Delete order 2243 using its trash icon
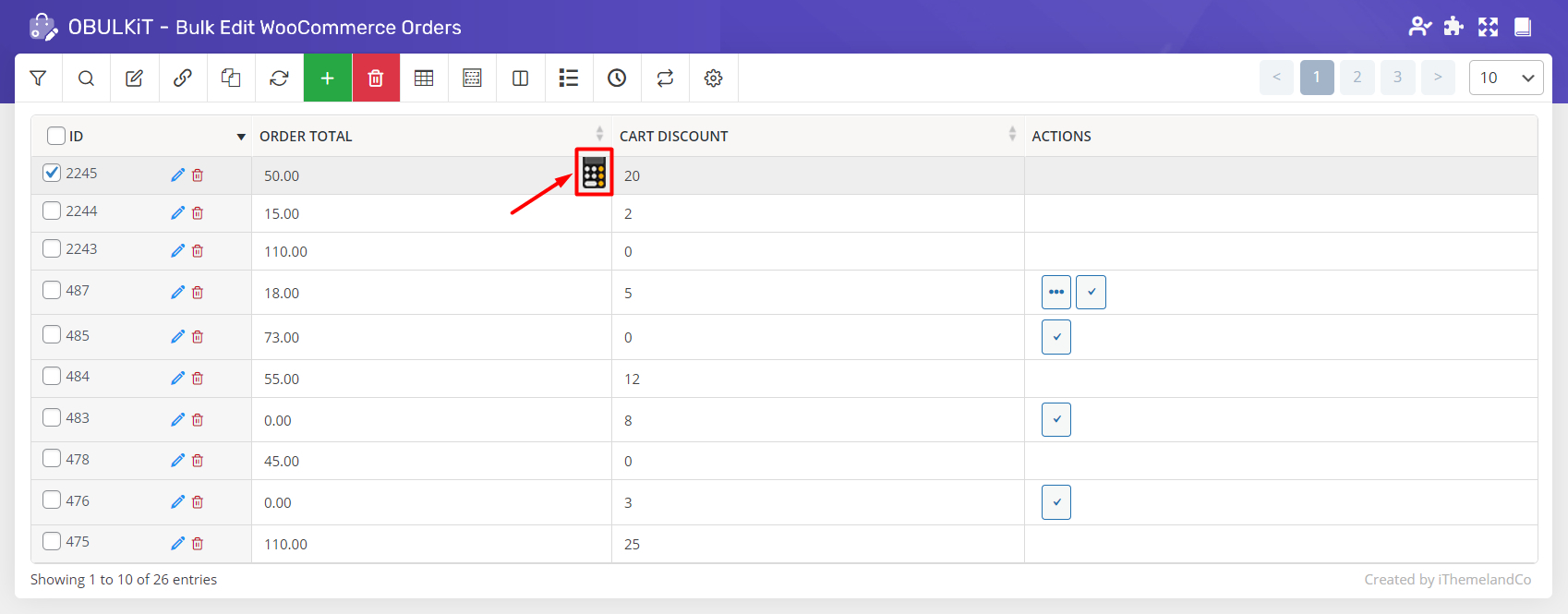The image size is (1568, 614). pyautogui.click(x=198, y=251)
